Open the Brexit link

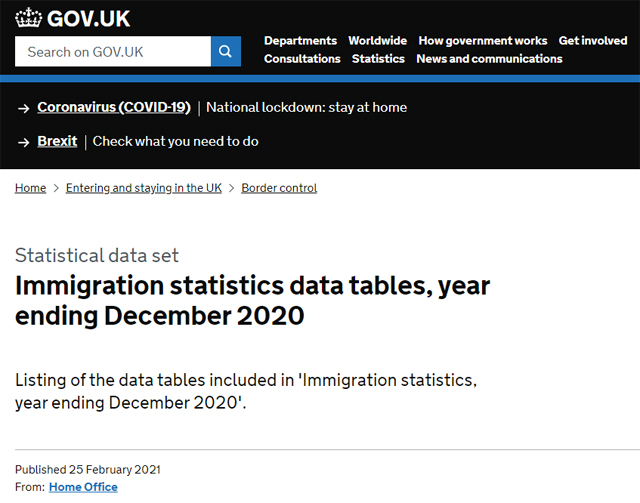pos(57,141)
